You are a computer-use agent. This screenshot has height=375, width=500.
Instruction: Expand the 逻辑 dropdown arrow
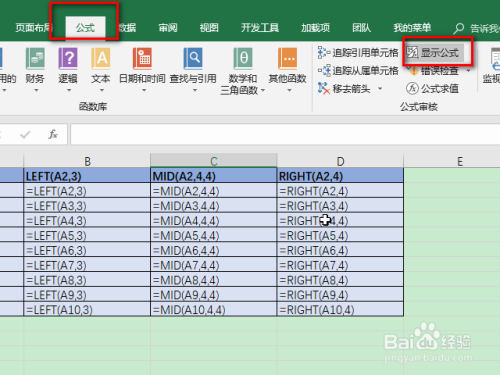click(x=69, y=90)
